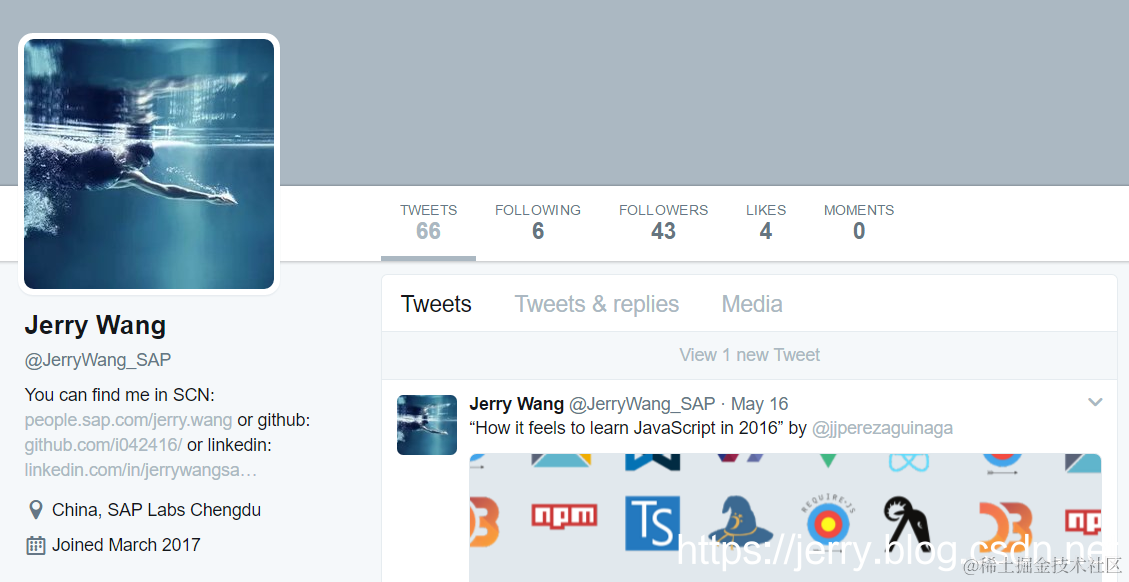Select the TWEETS 66 stat tab
The width and height of the screenshot is (1129, 582).
pos(428,222)
